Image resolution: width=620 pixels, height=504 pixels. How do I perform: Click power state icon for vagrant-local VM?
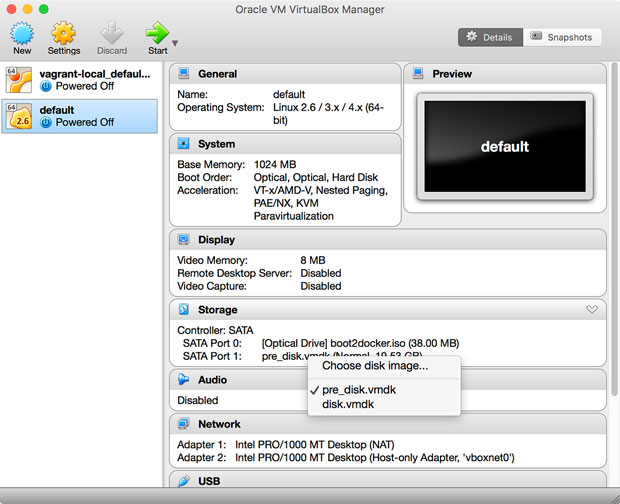(46, 86)
